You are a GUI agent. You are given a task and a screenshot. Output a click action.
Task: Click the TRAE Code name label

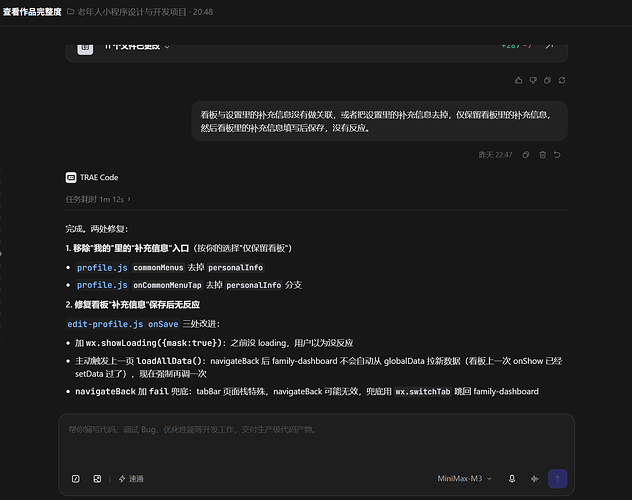pyautogui.click(x=99, y=178)
